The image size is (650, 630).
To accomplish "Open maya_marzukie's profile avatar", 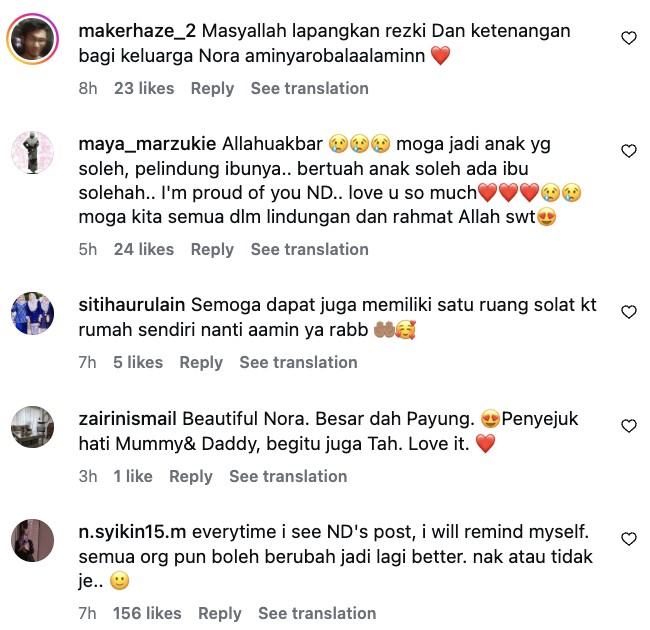I will point(32,152).
